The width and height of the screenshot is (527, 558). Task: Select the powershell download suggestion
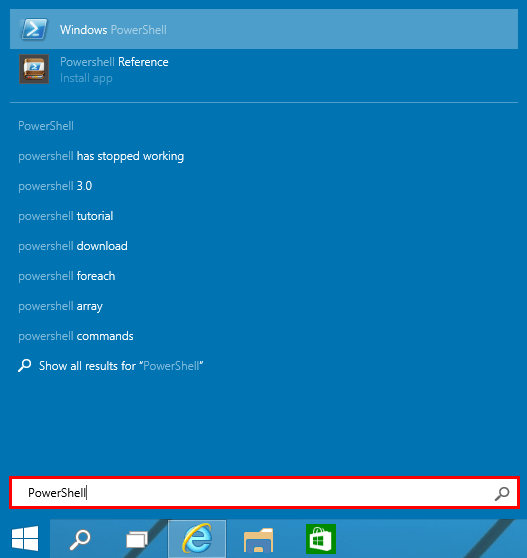click(73, 246)
